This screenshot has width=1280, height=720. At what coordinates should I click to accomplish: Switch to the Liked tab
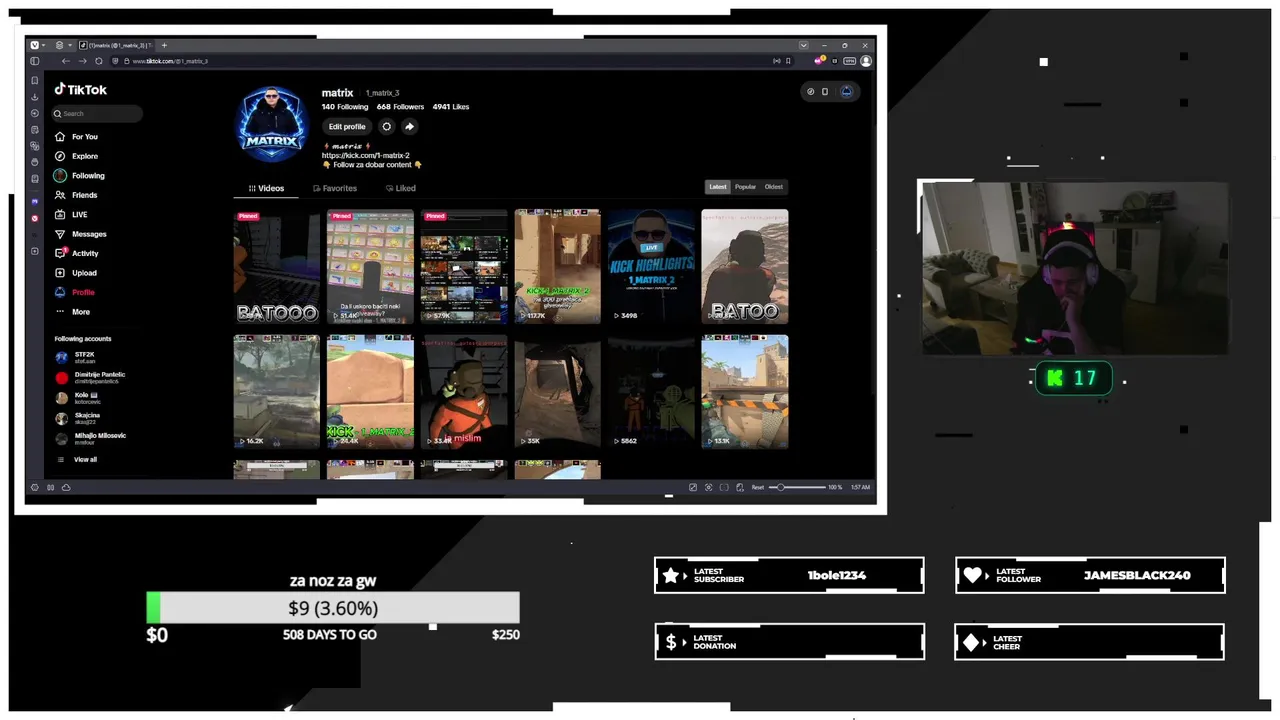(x=400, y=188)
